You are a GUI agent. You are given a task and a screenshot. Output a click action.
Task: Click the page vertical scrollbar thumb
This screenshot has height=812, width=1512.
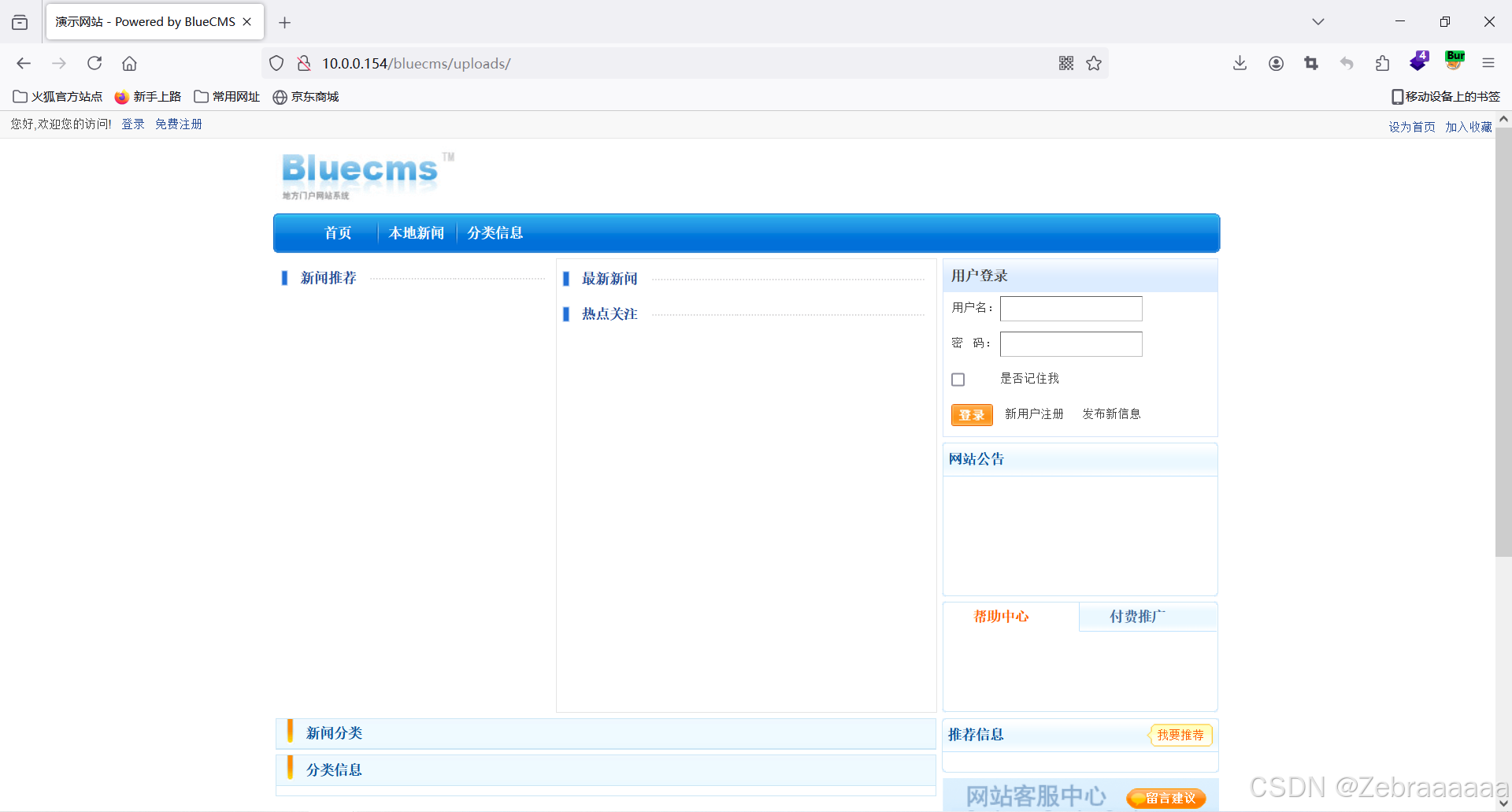tap(1503, 343)
